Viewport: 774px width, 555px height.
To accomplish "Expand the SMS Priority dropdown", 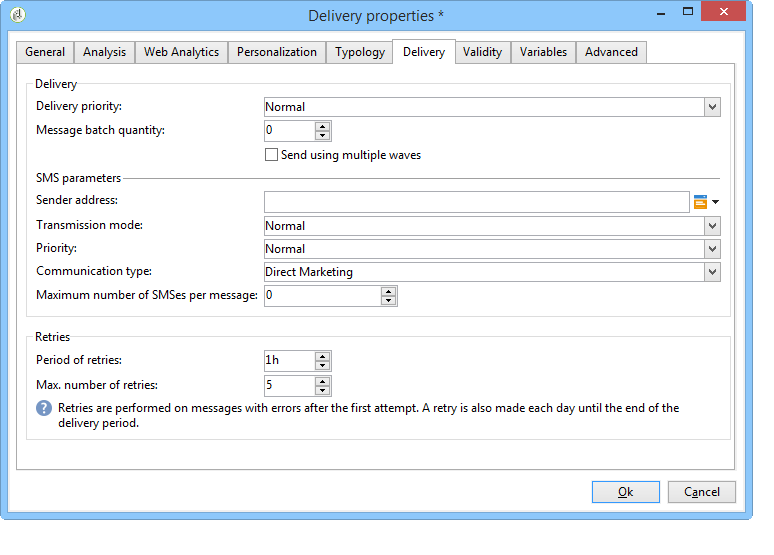I will pyautogui.click(x=712, y=249).
